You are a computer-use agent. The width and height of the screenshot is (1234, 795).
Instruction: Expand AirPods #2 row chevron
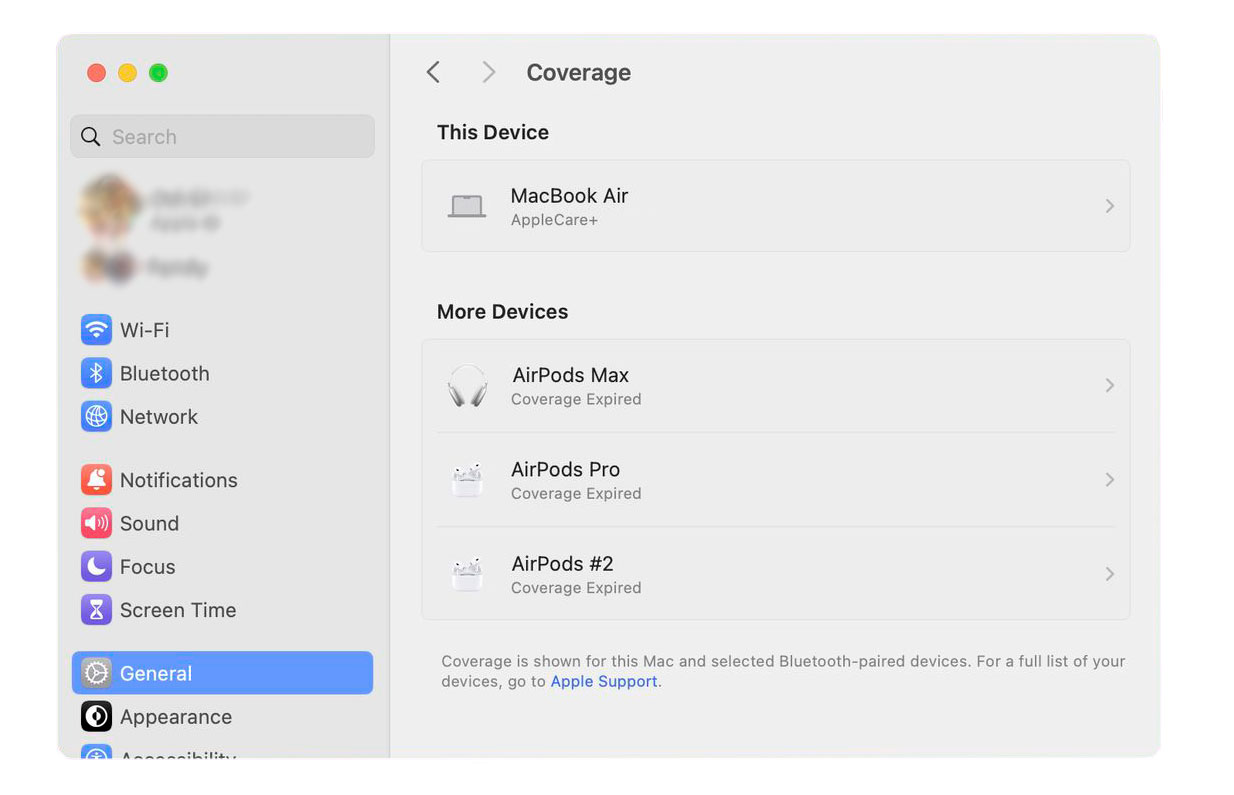point(1109,574)
